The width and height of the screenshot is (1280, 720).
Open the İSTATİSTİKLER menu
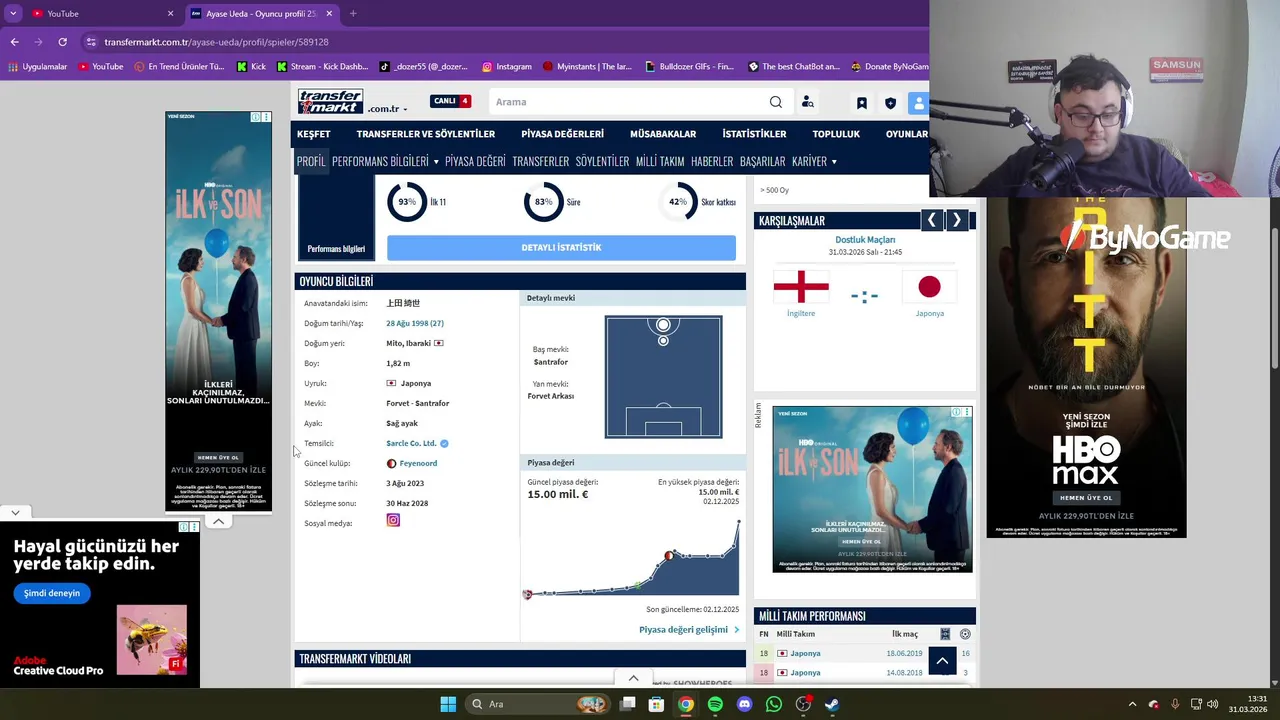pyautogui.click(x=754, y=134)
